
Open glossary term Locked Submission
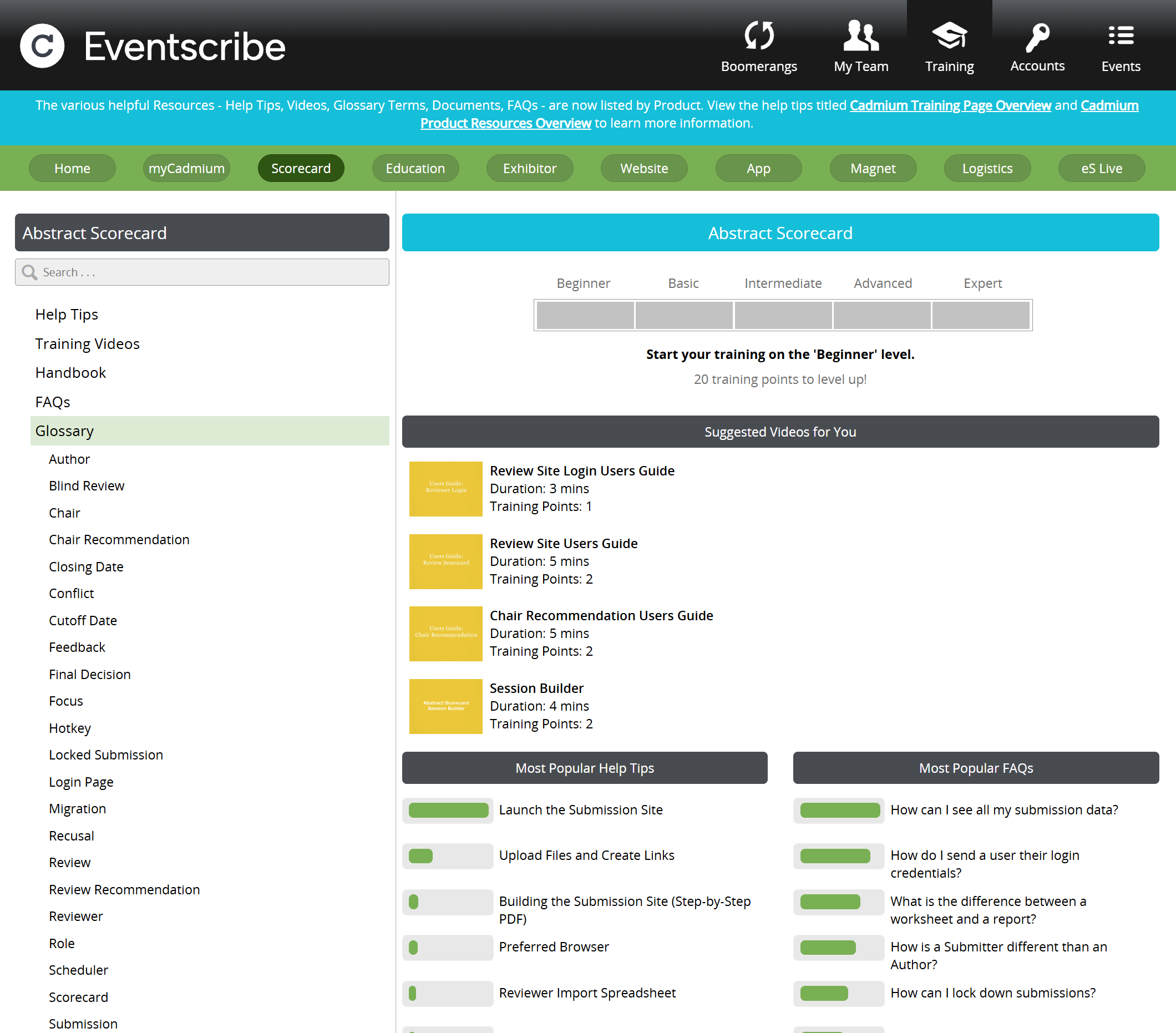(x=106, y=755)
